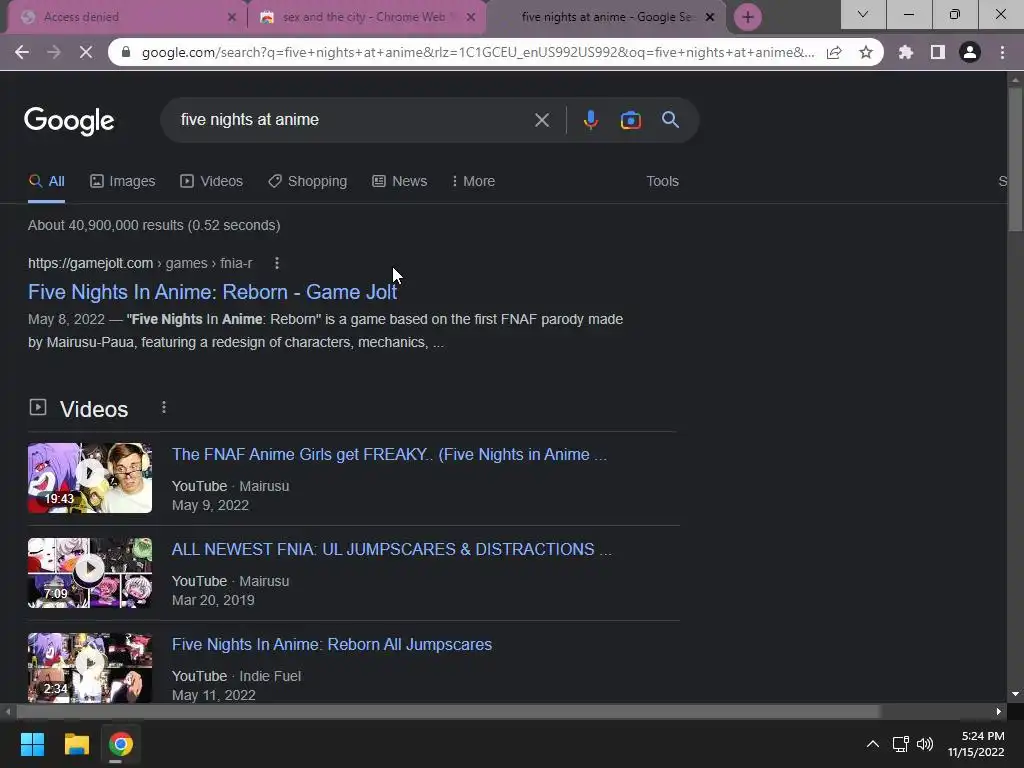Open a new tab with plus button

[748, 17]
